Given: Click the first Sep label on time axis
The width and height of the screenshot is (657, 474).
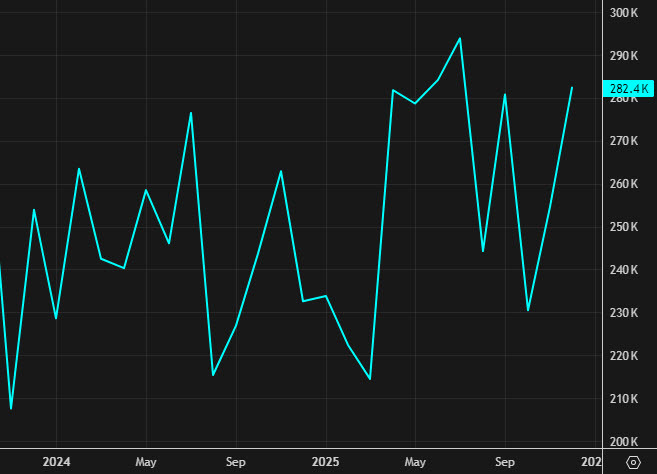Looking at the screenshot, I should tap(236, 462).
